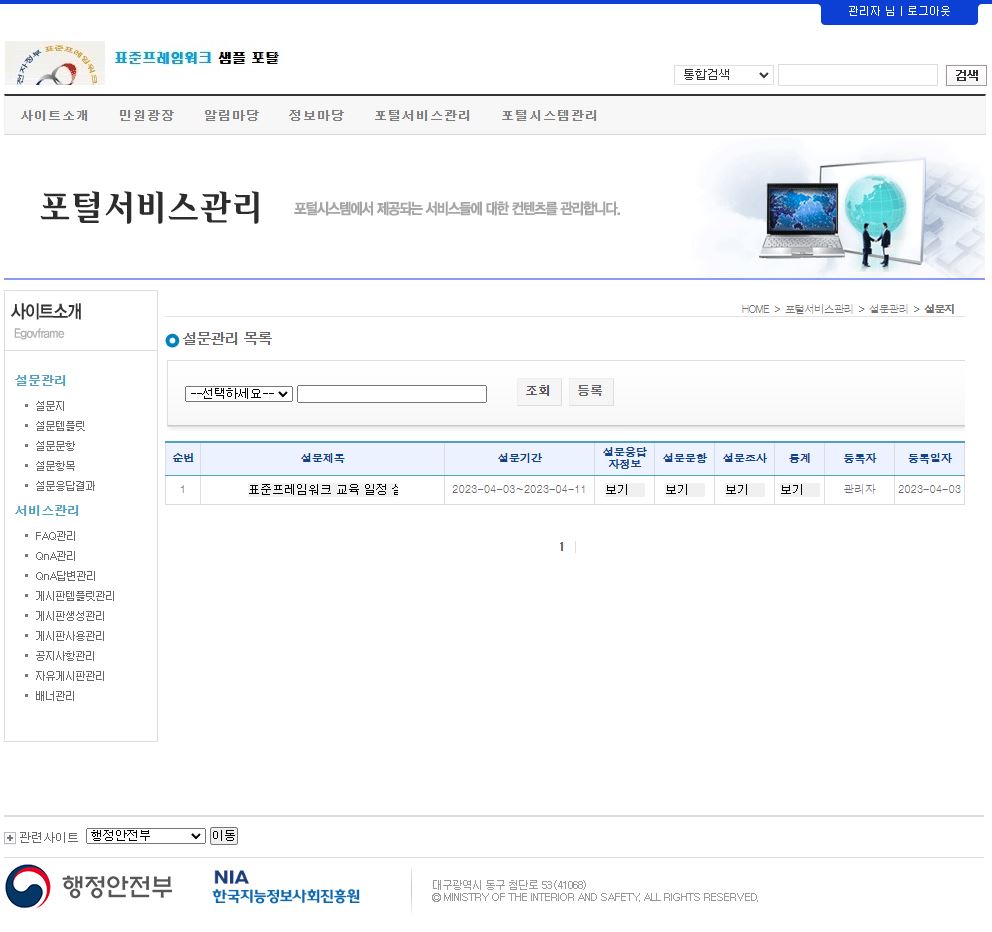The width and height of the screenshot is (992, 932).
Task: Open the 민원광장 top menu
Action: (146, 116)
